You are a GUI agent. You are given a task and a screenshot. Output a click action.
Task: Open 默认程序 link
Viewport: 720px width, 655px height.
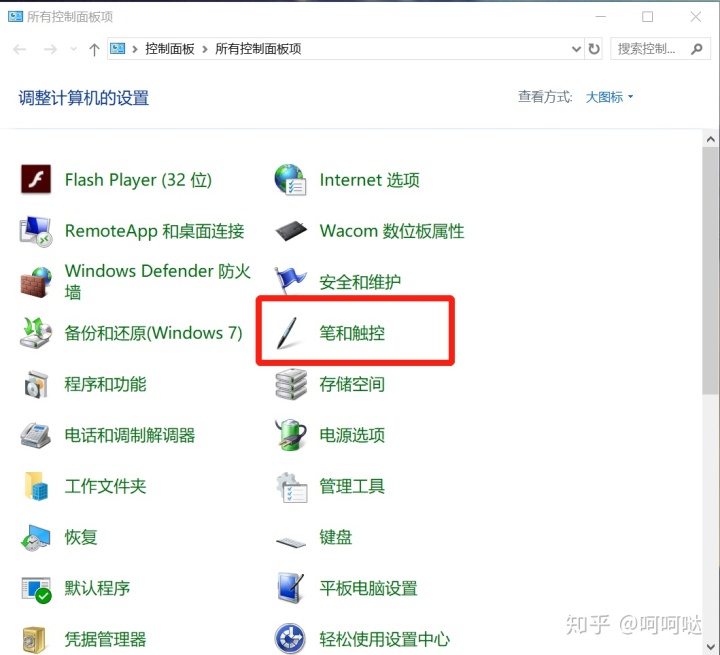click(x=97, y=588)
